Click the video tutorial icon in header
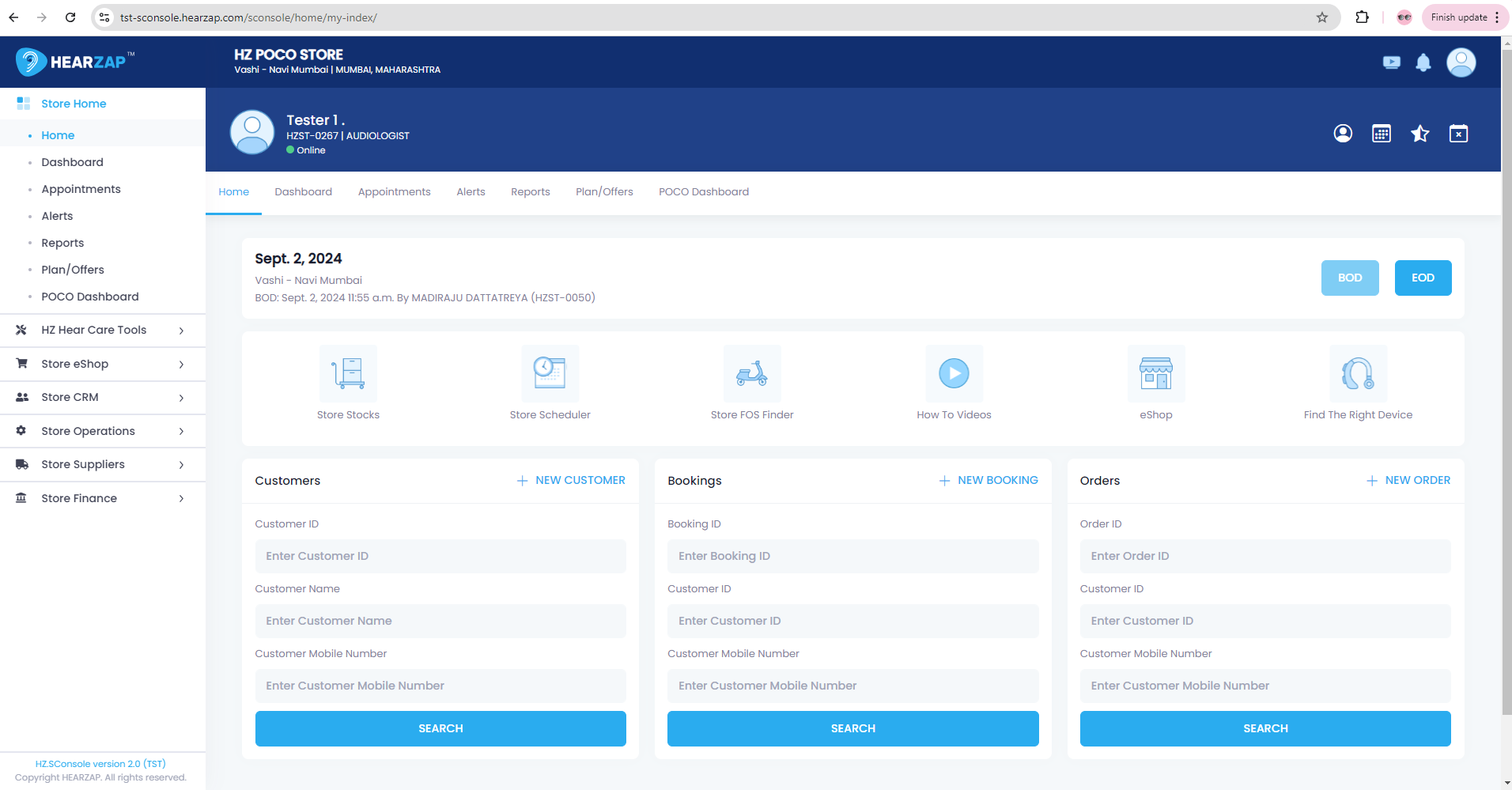Viewport: 1512px width, 790px height. pyautogui.click(x=1391, y=62)
